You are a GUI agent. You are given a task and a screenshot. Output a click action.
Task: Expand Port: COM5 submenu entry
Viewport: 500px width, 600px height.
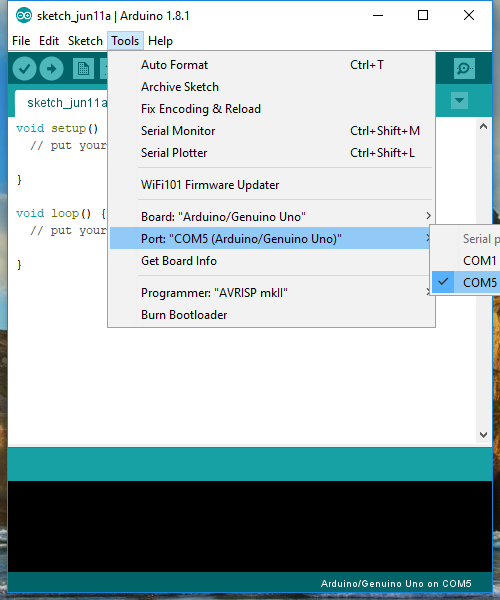[271, 238]
